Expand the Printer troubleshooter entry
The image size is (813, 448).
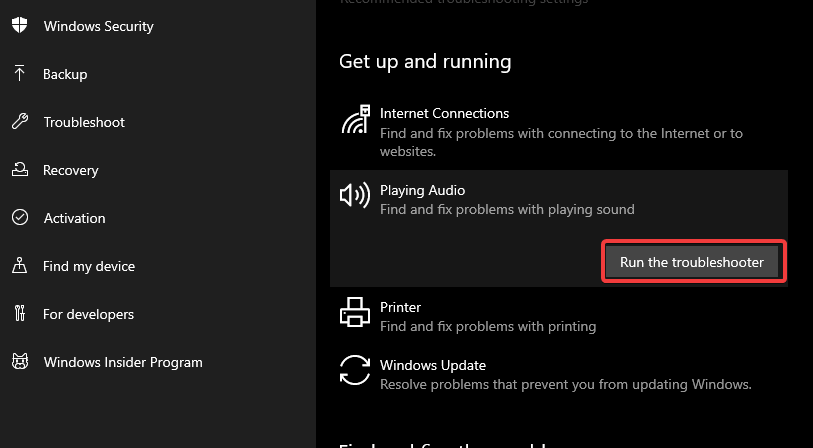[x=559, y=316]
